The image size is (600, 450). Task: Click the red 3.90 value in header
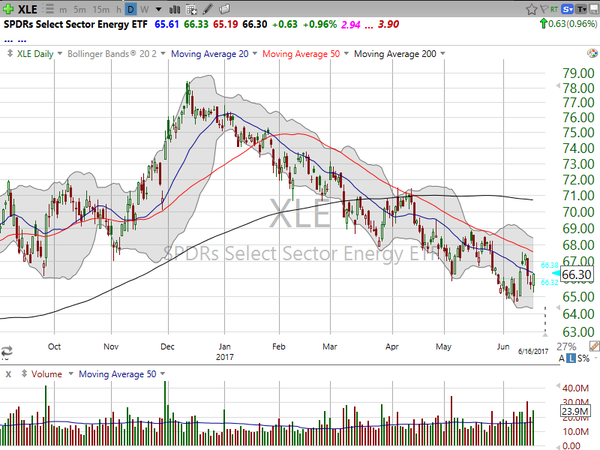click(x=388, y=24)
